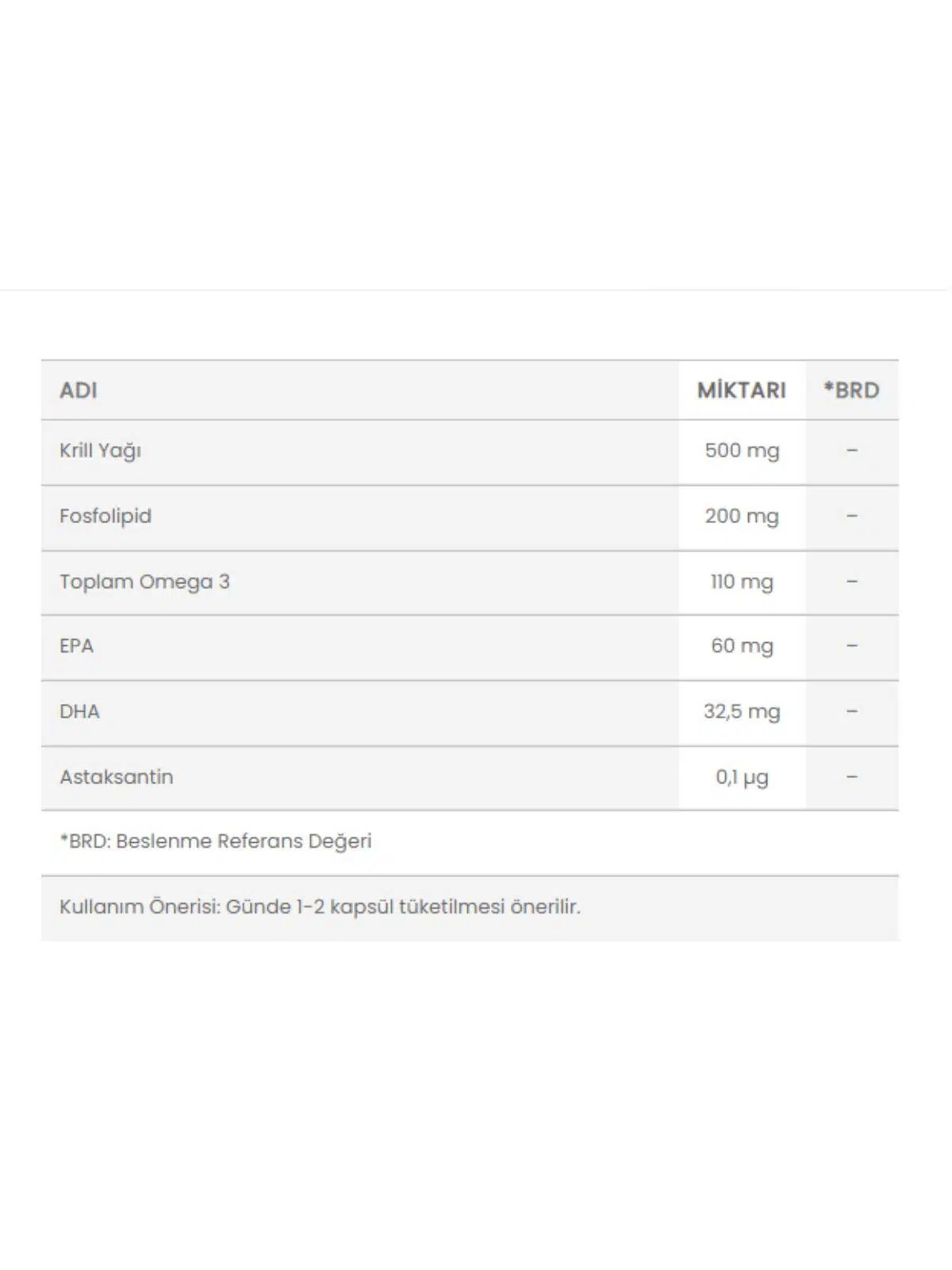Select the Astaksantin row label

[x=116, y=777]
